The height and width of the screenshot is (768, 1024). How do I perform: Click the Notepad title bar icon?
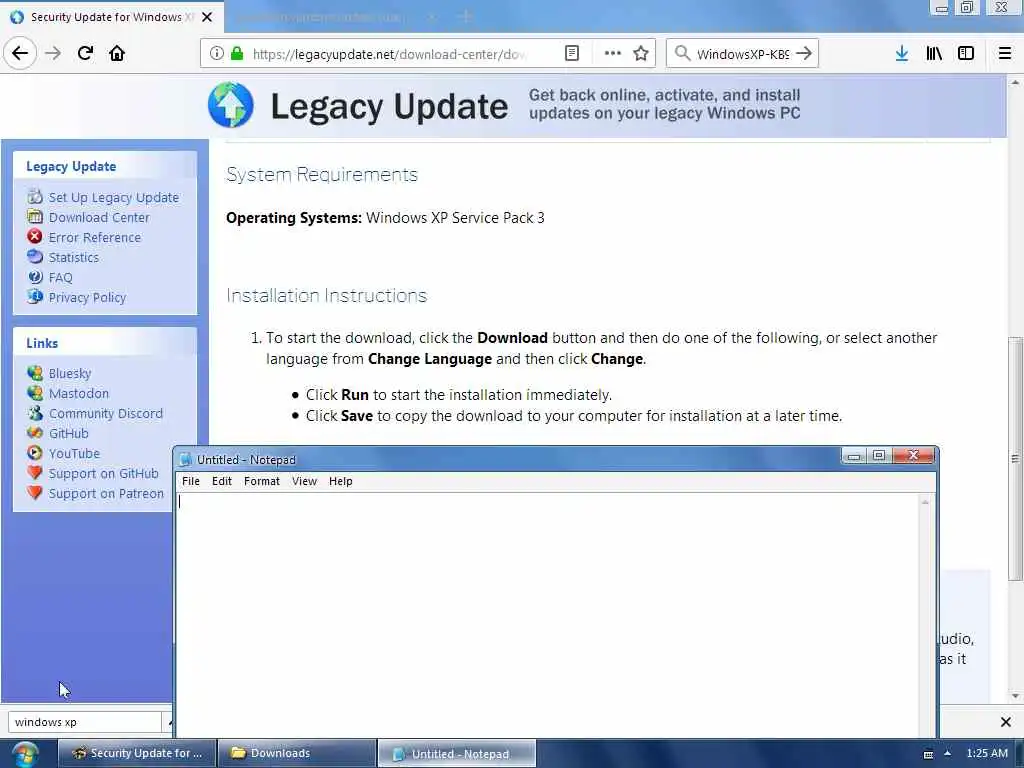coord(185,460)
